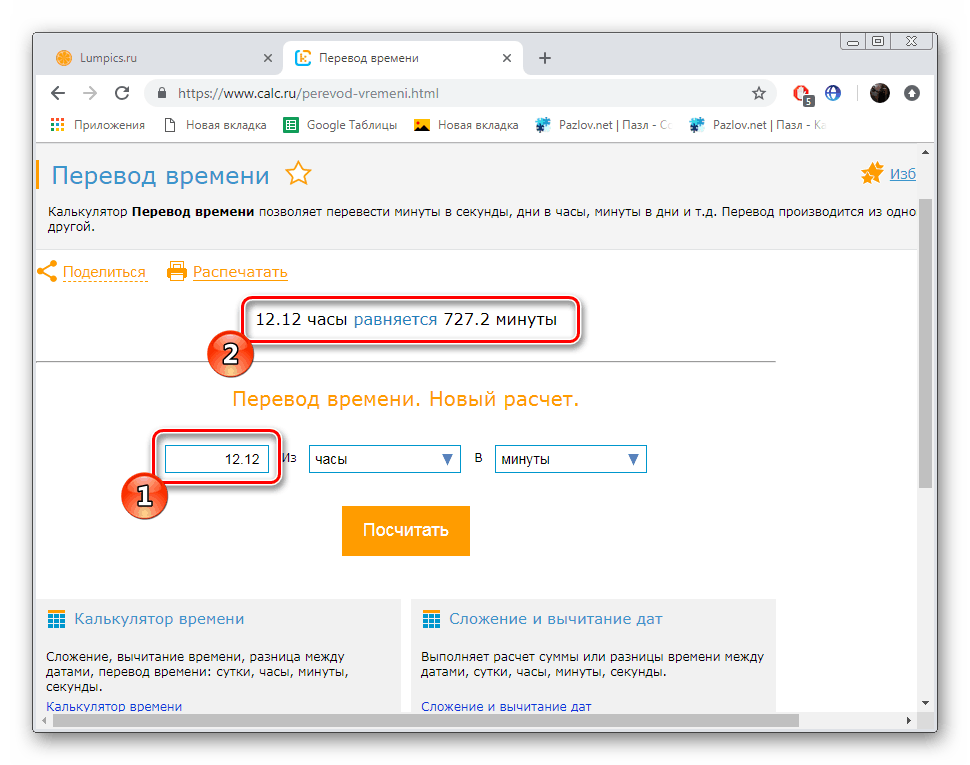The height and width of the screenshot is (765, 970).
Task: View site security lock icon
Action: [162, 93]
